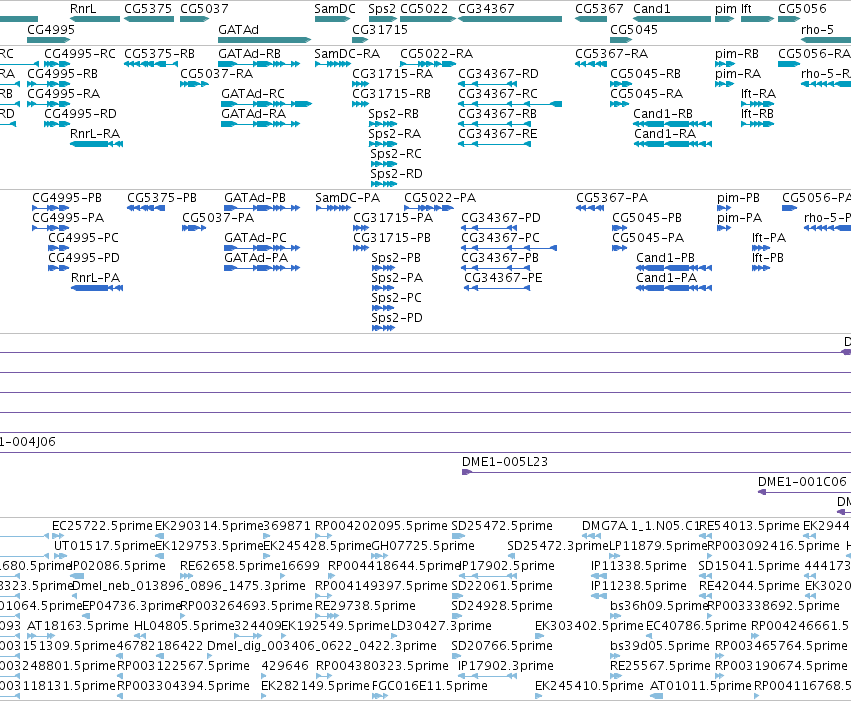The width and height of the screenshot is (851, 701).
Task: Open transcript Cand1-RA
Action: click(665, 134)
